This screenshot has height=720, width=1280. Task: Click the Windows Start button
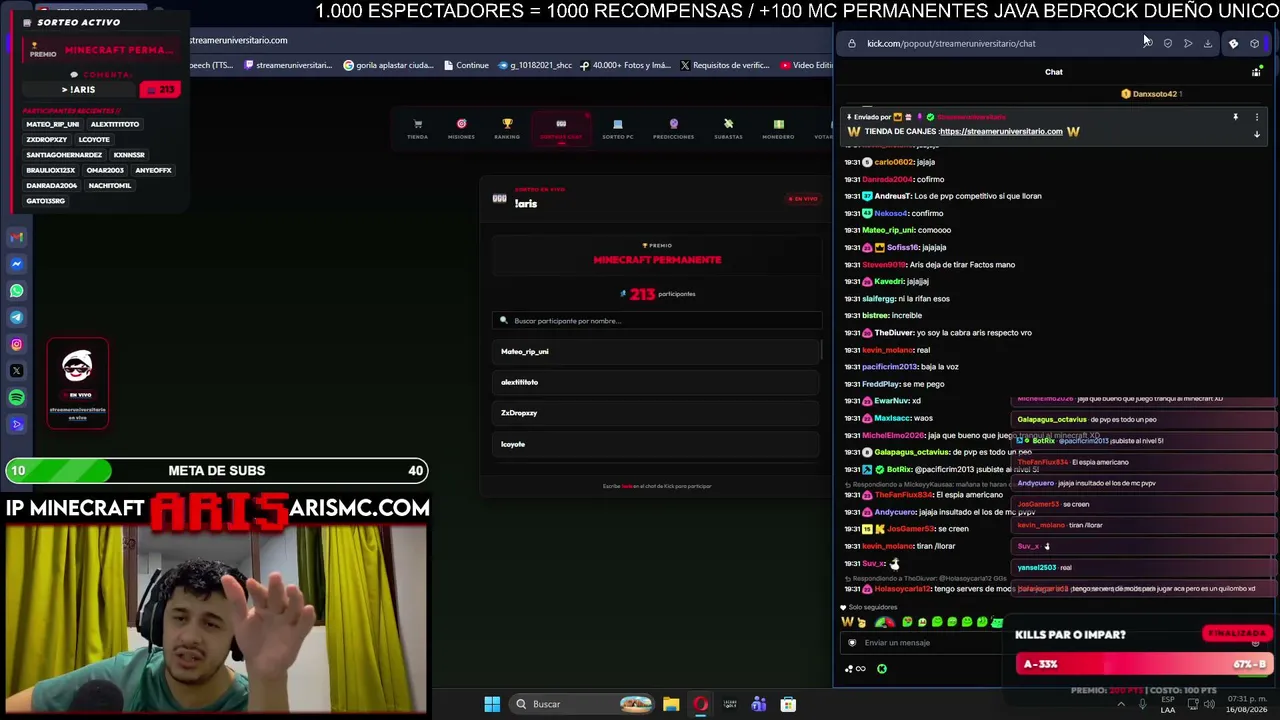click(492, 704)
